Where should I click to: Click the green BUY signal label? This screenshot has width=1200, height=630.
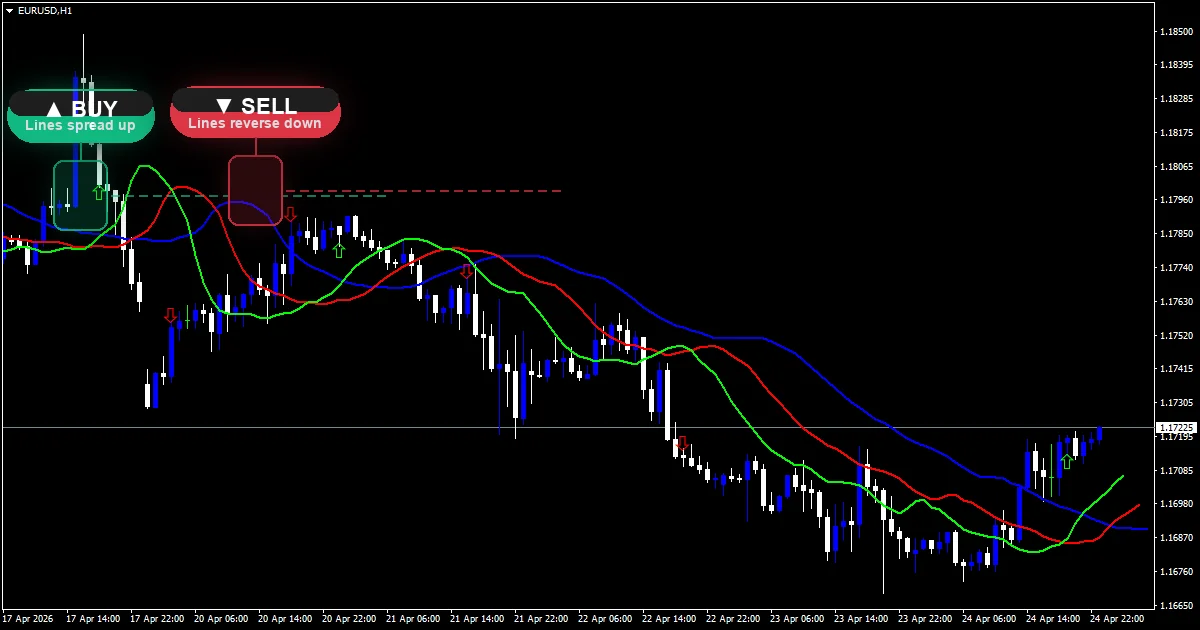tap(81, 116)
